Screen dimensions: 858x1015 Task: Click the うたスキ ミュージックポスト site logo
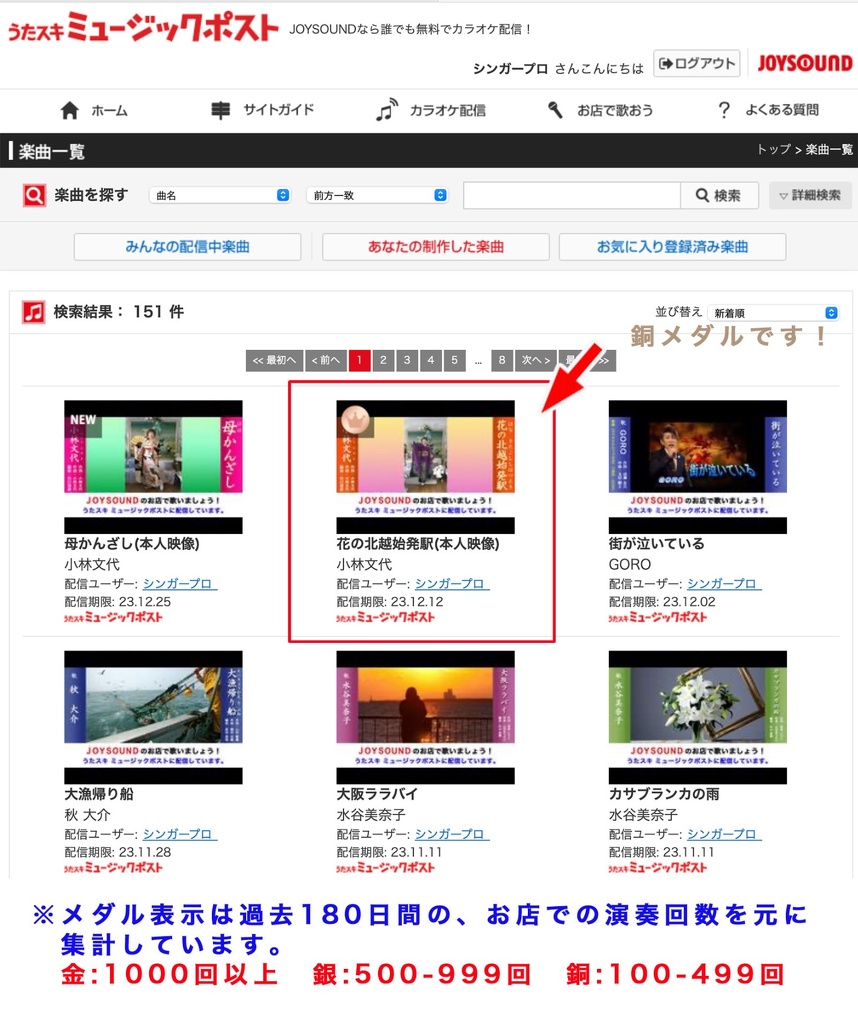point(143,29)
